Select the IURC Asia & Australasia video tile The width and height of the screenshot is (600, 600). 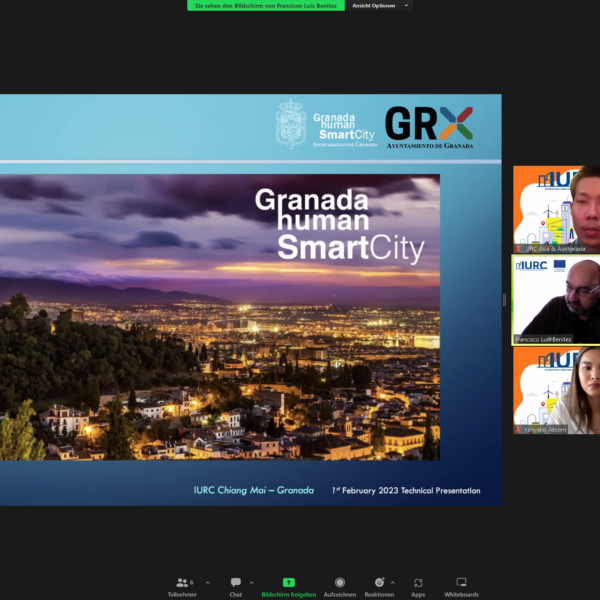coord(556,209)
